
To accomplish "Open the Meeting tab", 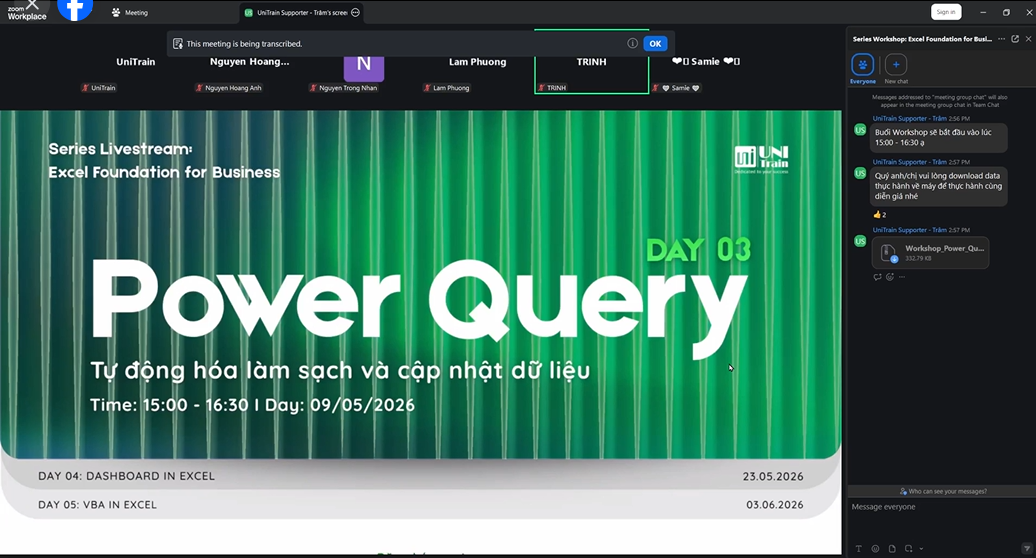I will click(130, 13).
